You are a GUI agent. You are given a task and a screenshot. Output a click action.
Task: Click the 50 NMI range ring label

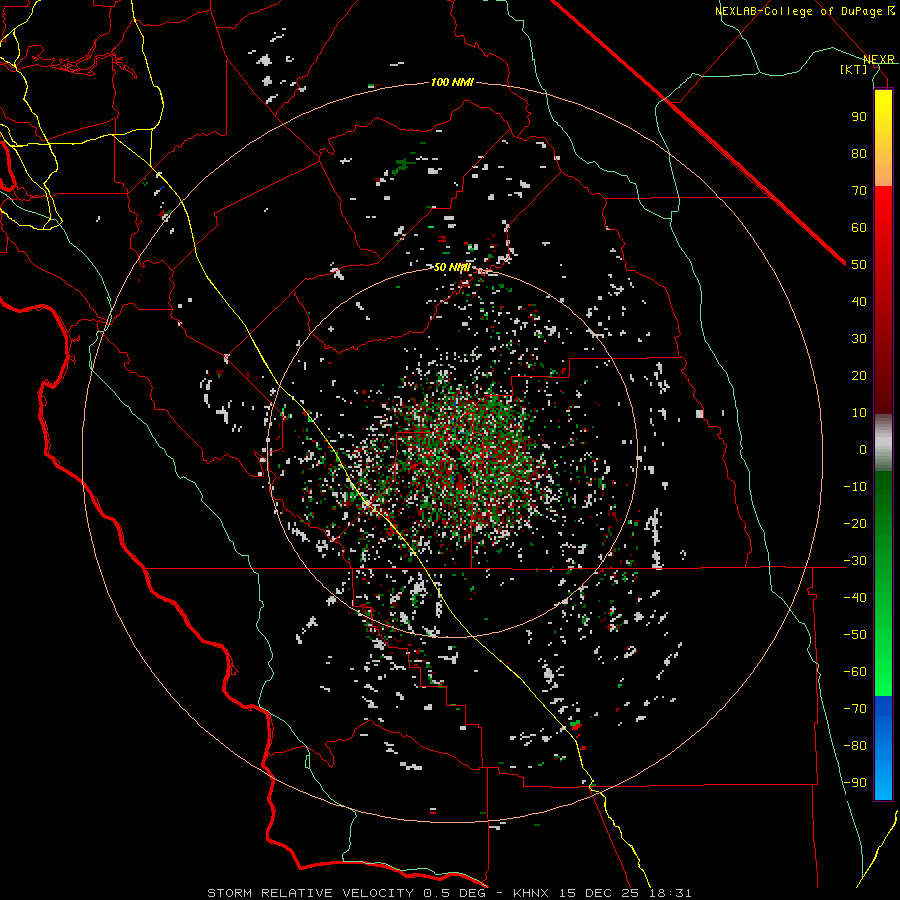point(452,267)
